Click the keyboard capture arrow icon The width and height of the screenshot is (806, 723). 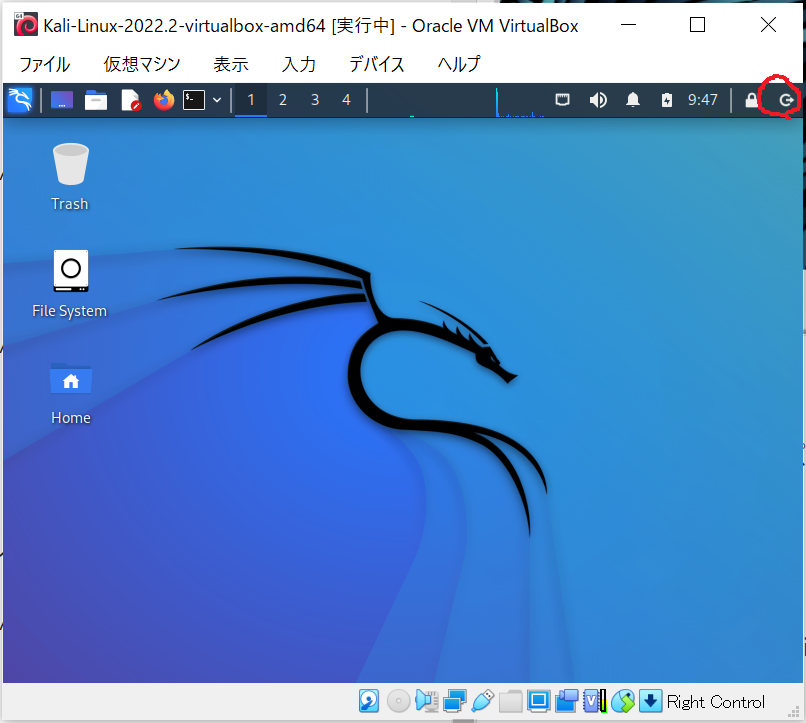[x=650, y=701]
